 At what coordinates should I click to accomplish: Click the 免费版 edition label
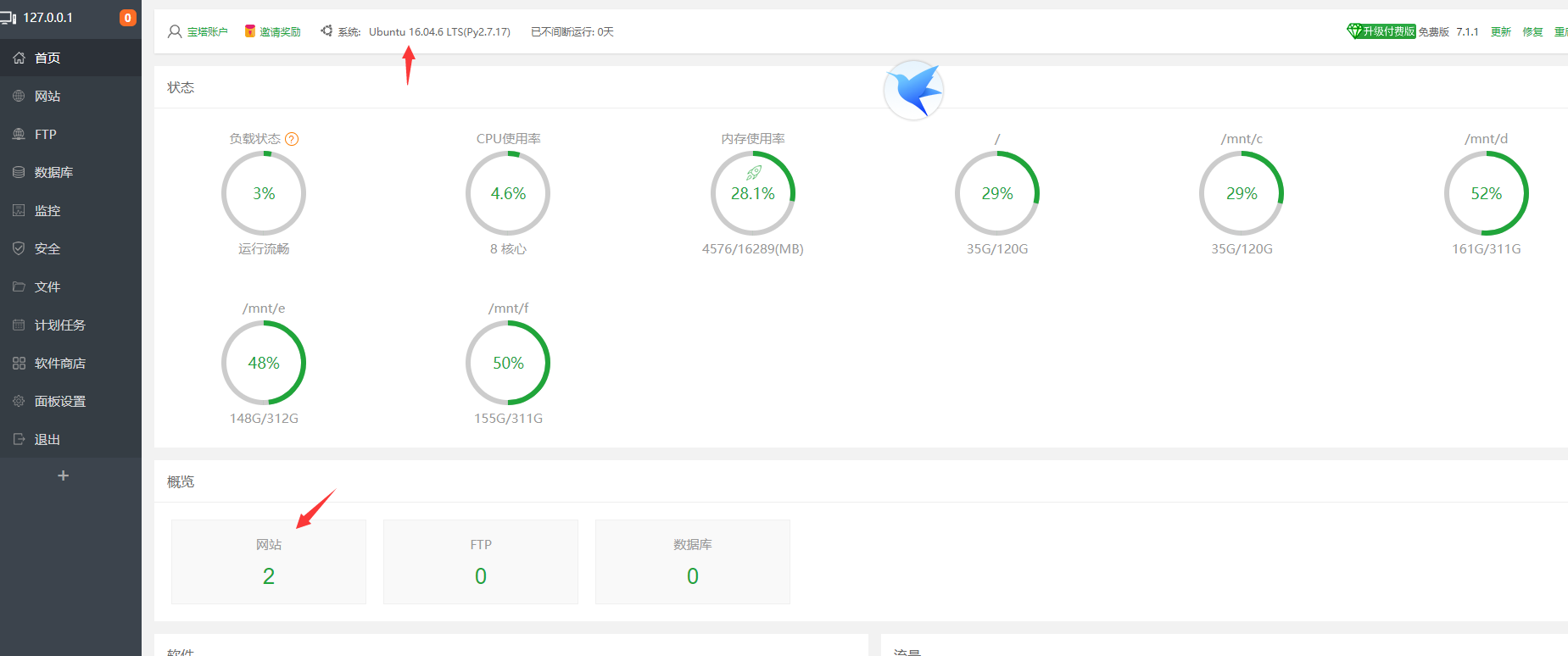(x=1434, y=32)
